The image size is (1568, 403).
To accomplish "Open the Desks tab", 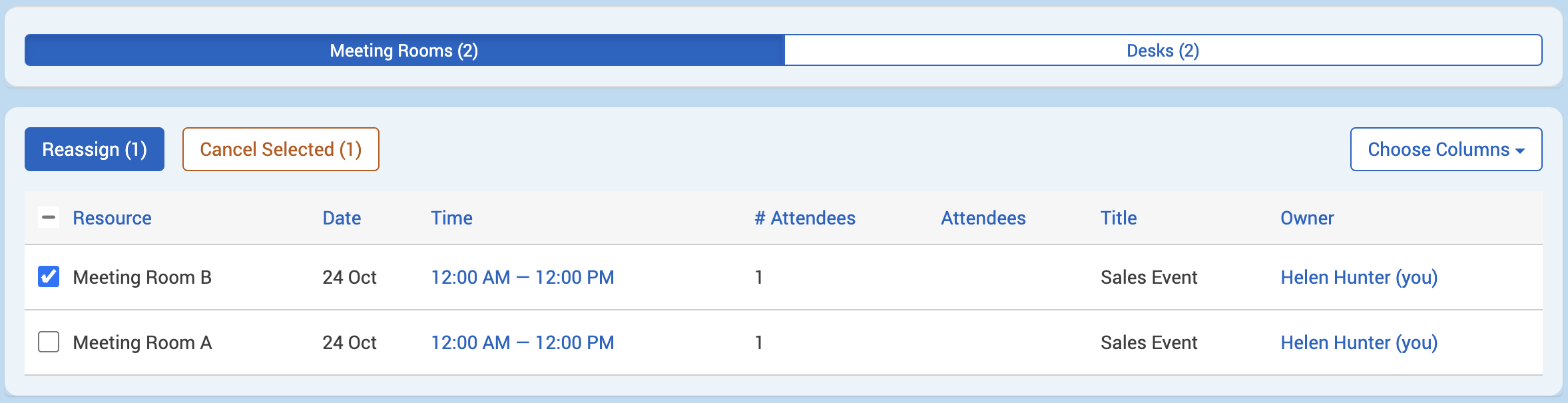I will (1163, 51).
